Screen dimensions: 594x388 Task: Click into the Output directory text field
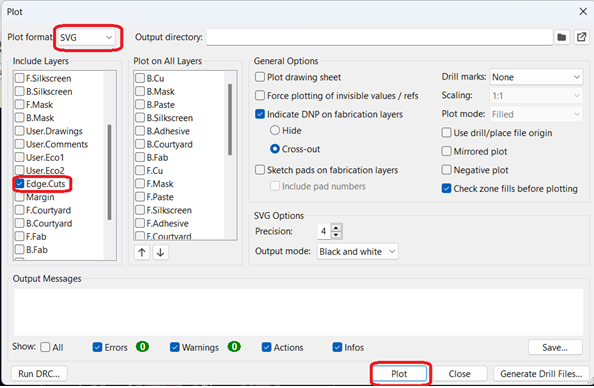pos(379,37)
